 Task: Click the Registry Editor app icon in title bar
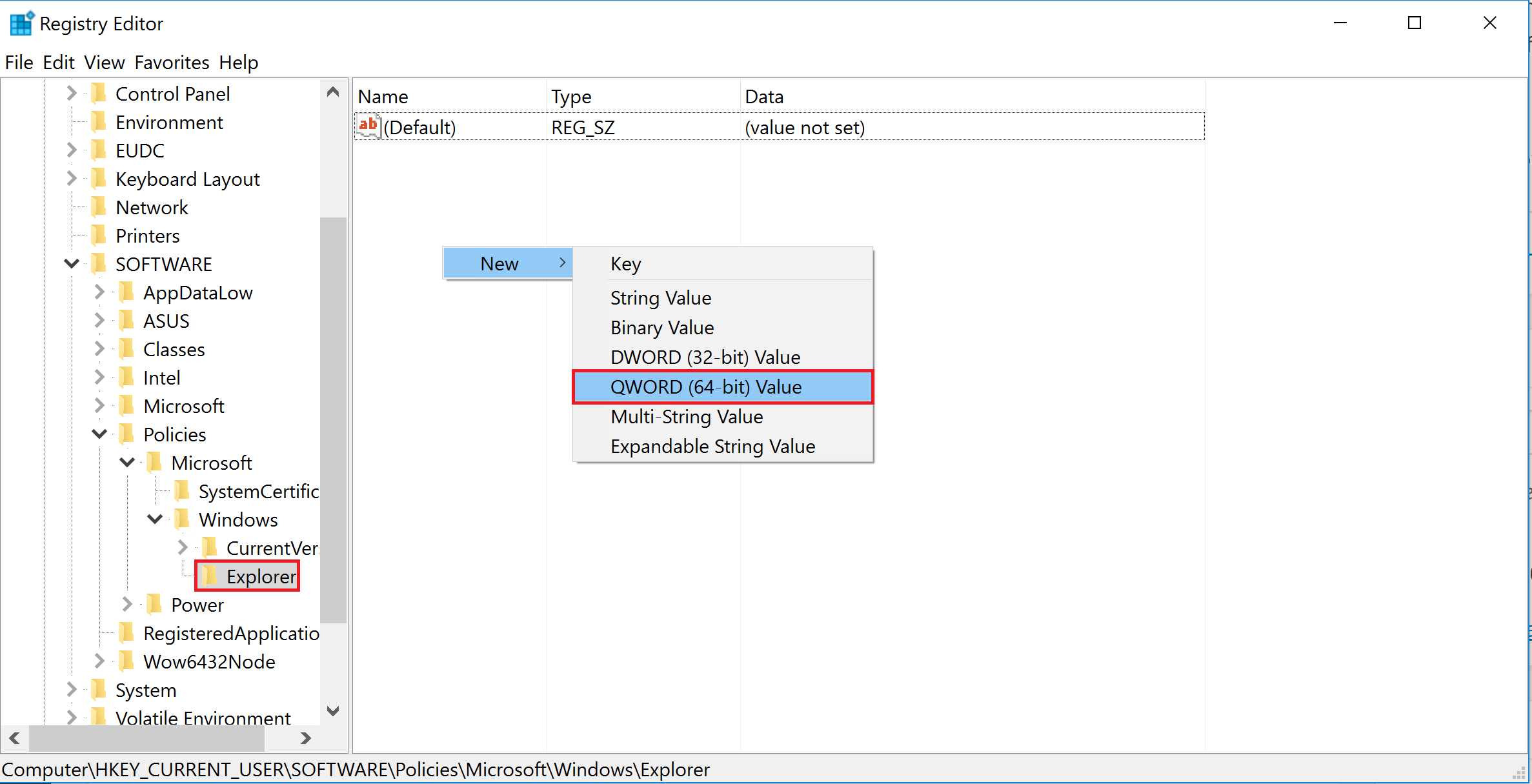point(21,23)
